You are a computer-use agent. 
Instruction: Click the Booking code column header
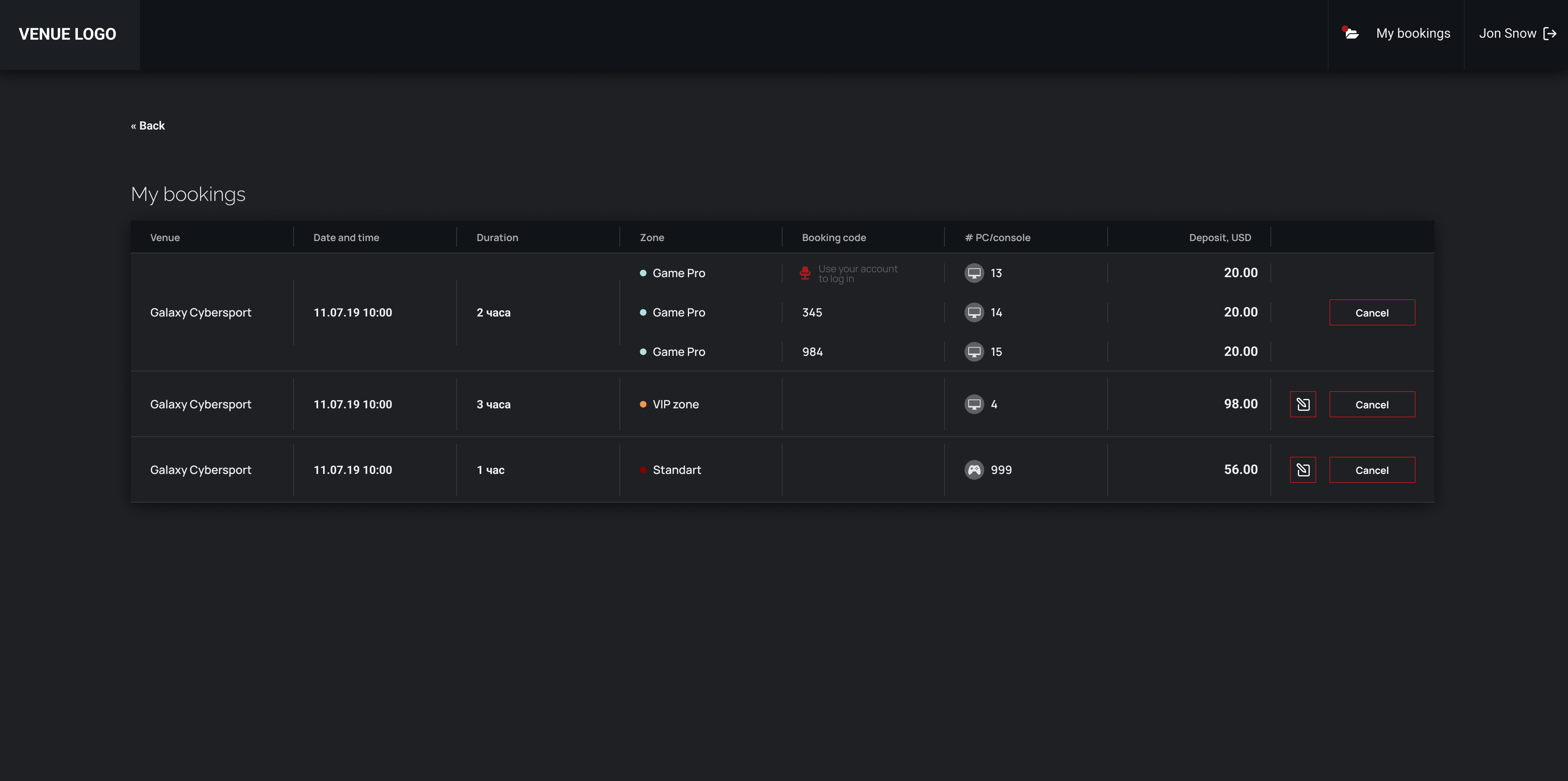[x=834, y=237]
